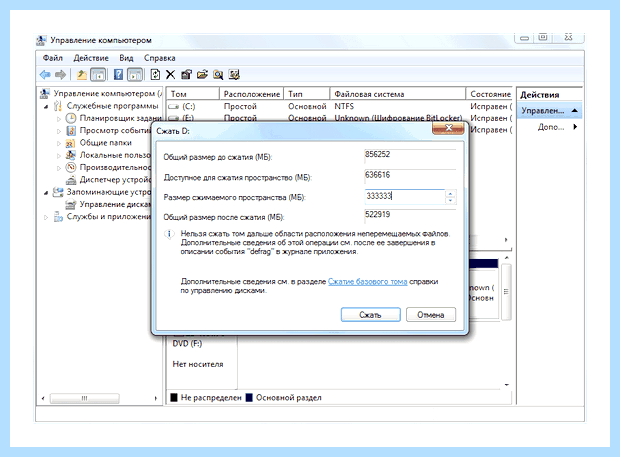
Task: Click available shrink space value 636616
Action: (378, 175)
